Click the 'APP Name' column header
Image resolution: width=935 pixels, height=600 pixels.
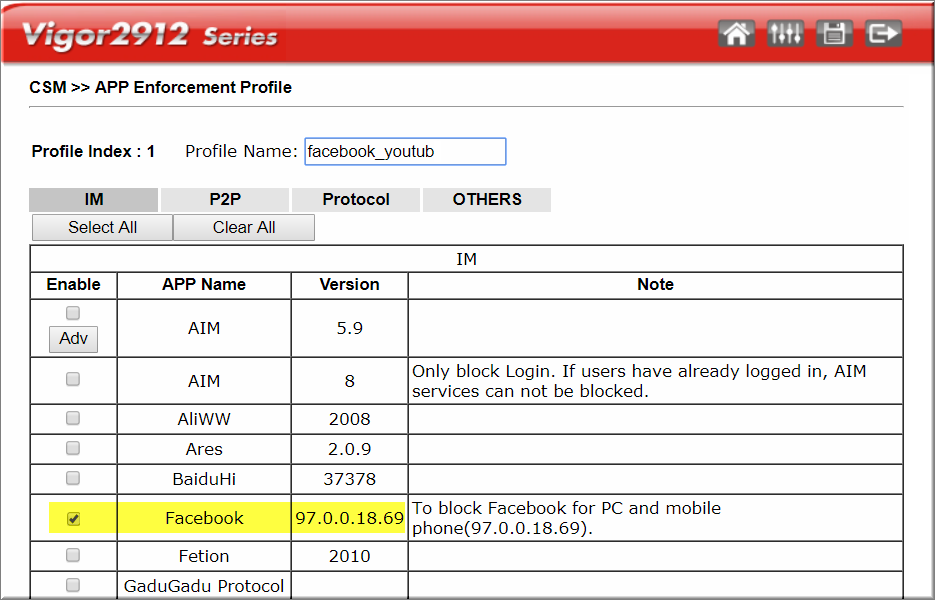(x=204, y=284)
